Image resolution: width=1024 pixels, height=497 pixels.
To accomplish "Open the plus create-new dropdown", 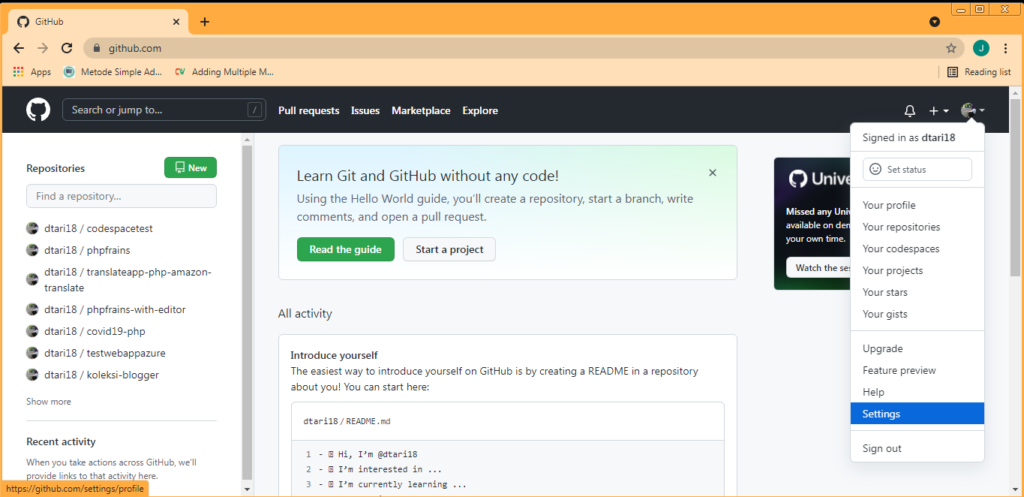I will [938, 110].
